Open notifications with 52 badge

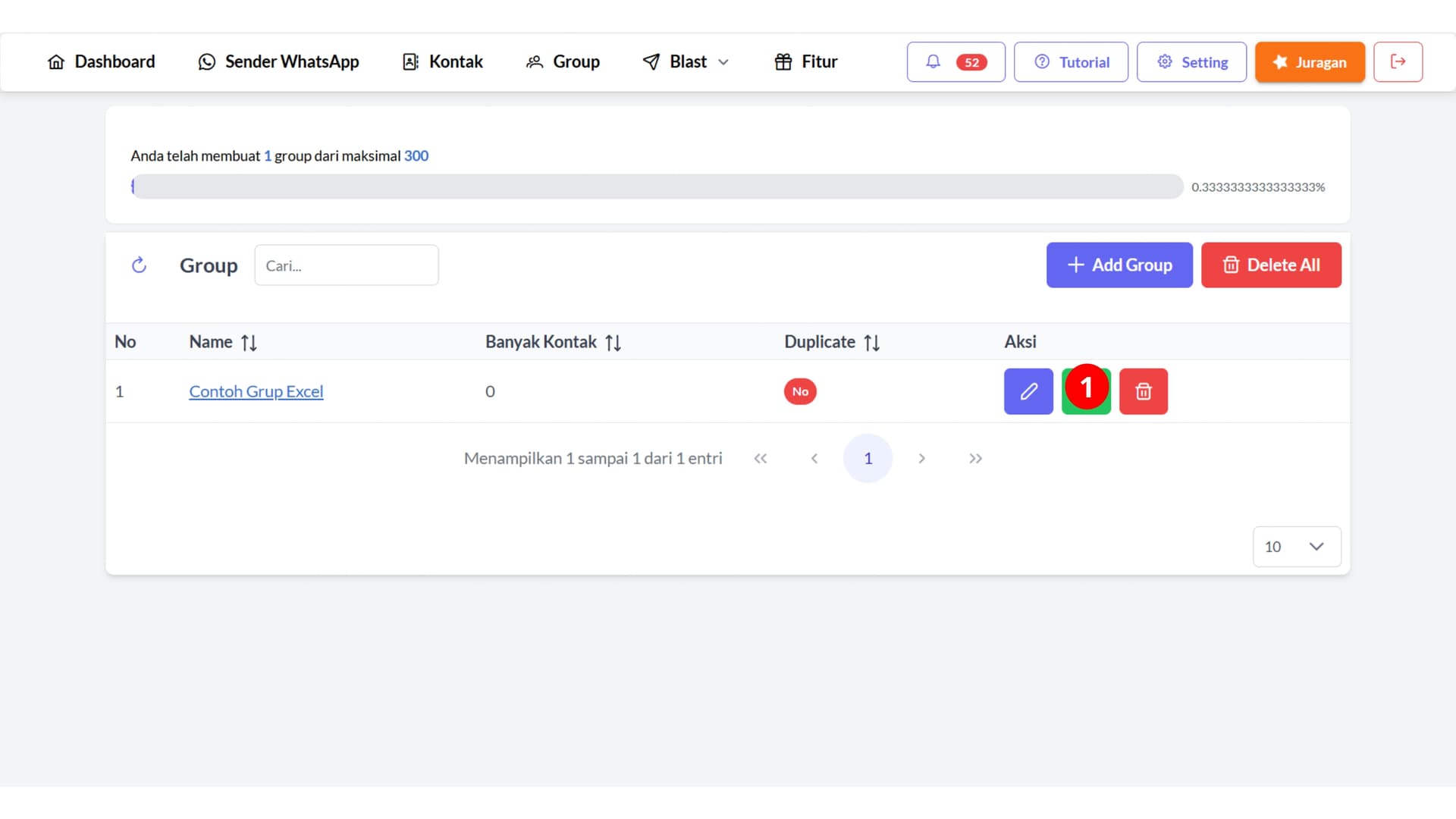pyautogui.click(x=955, y=62)
